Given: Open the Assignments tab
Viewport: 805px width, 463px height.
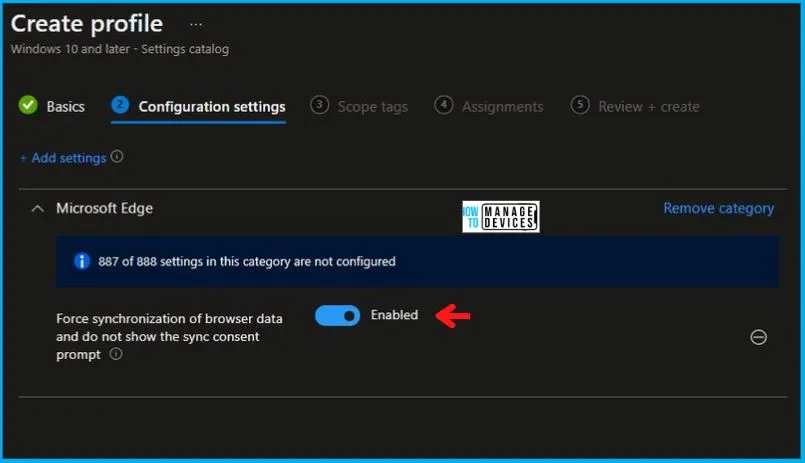Looking at the screenshot, I should click(503, 107).
